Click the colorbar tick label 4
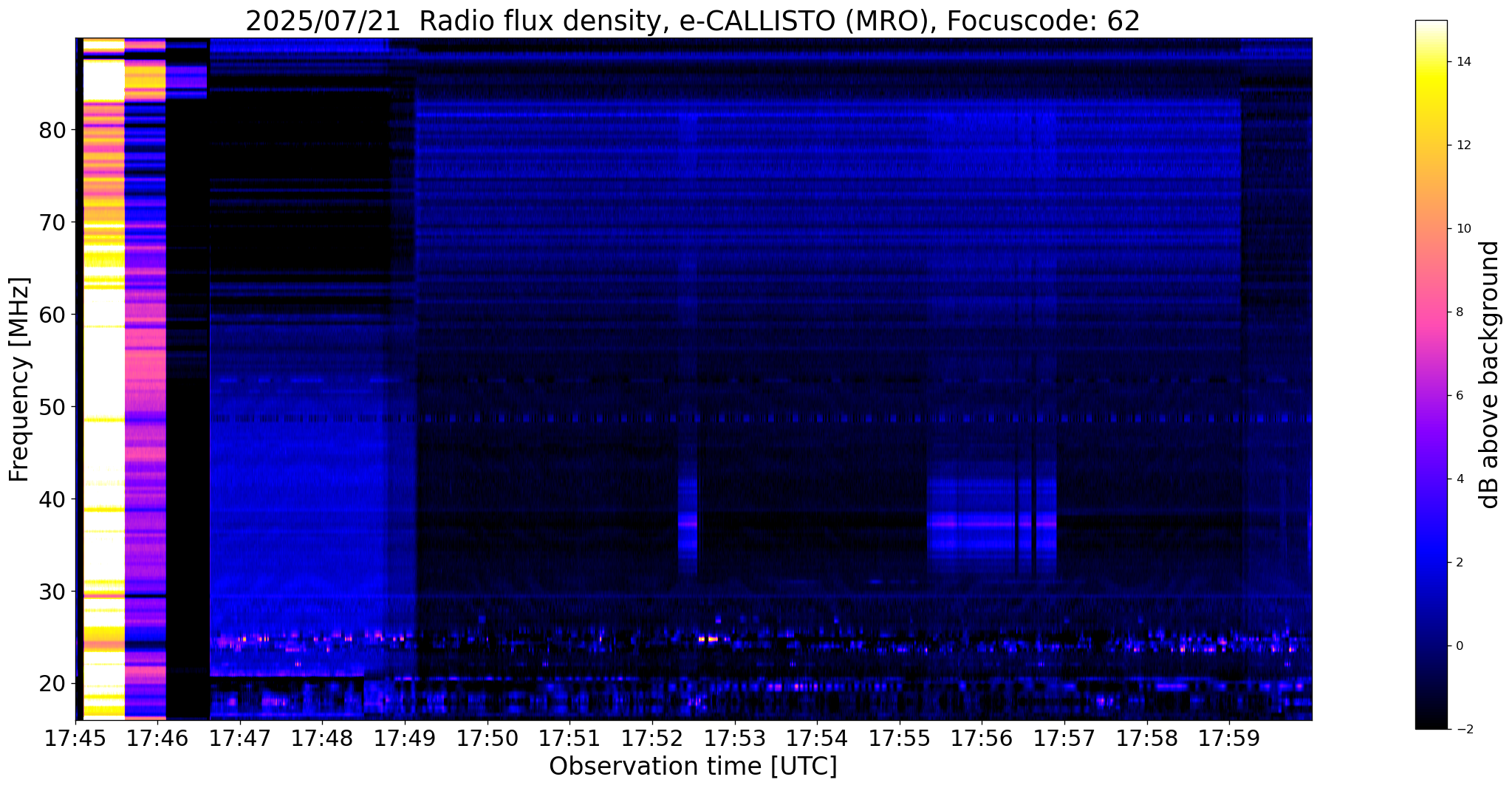 (1459, 479)
